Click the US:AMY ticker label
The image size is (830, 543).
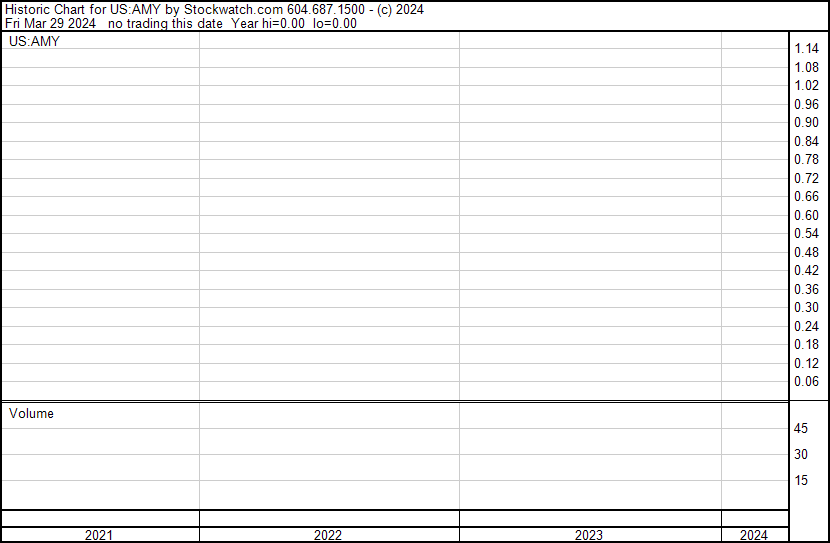[34, 41]
